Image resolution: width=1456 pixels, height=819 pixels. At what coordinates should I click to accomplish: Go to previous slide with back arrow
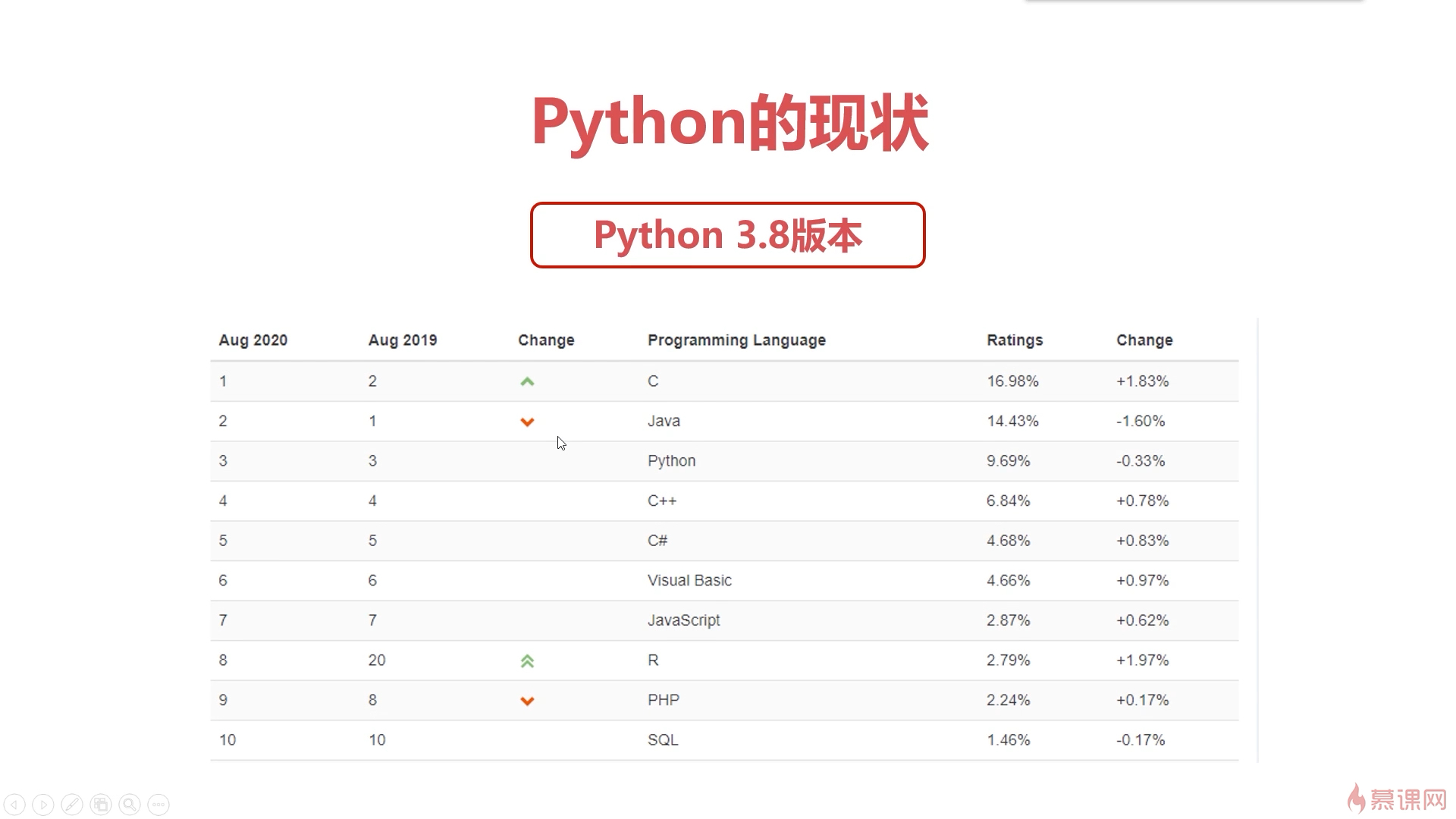(14, 805)
